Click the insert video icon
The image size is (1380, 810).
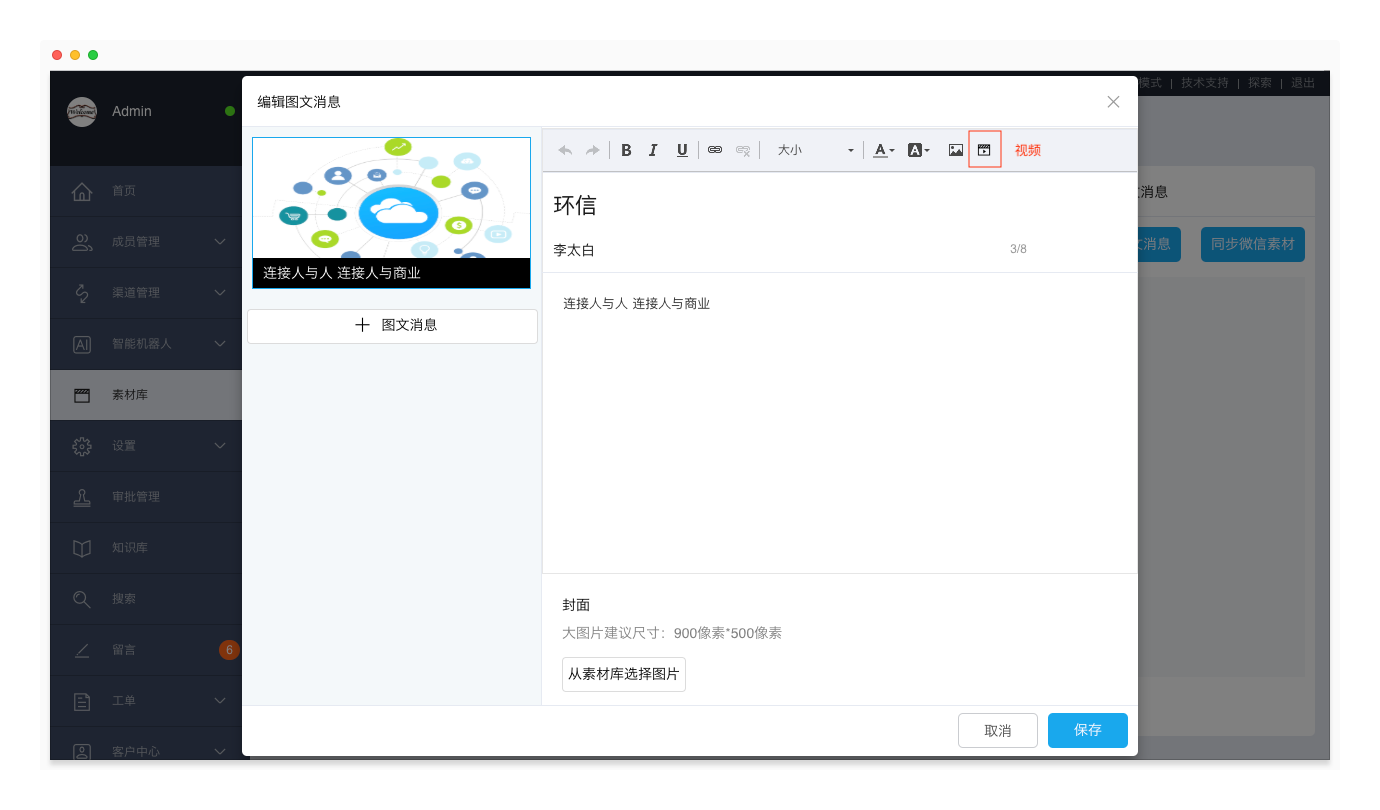(985, 150)
